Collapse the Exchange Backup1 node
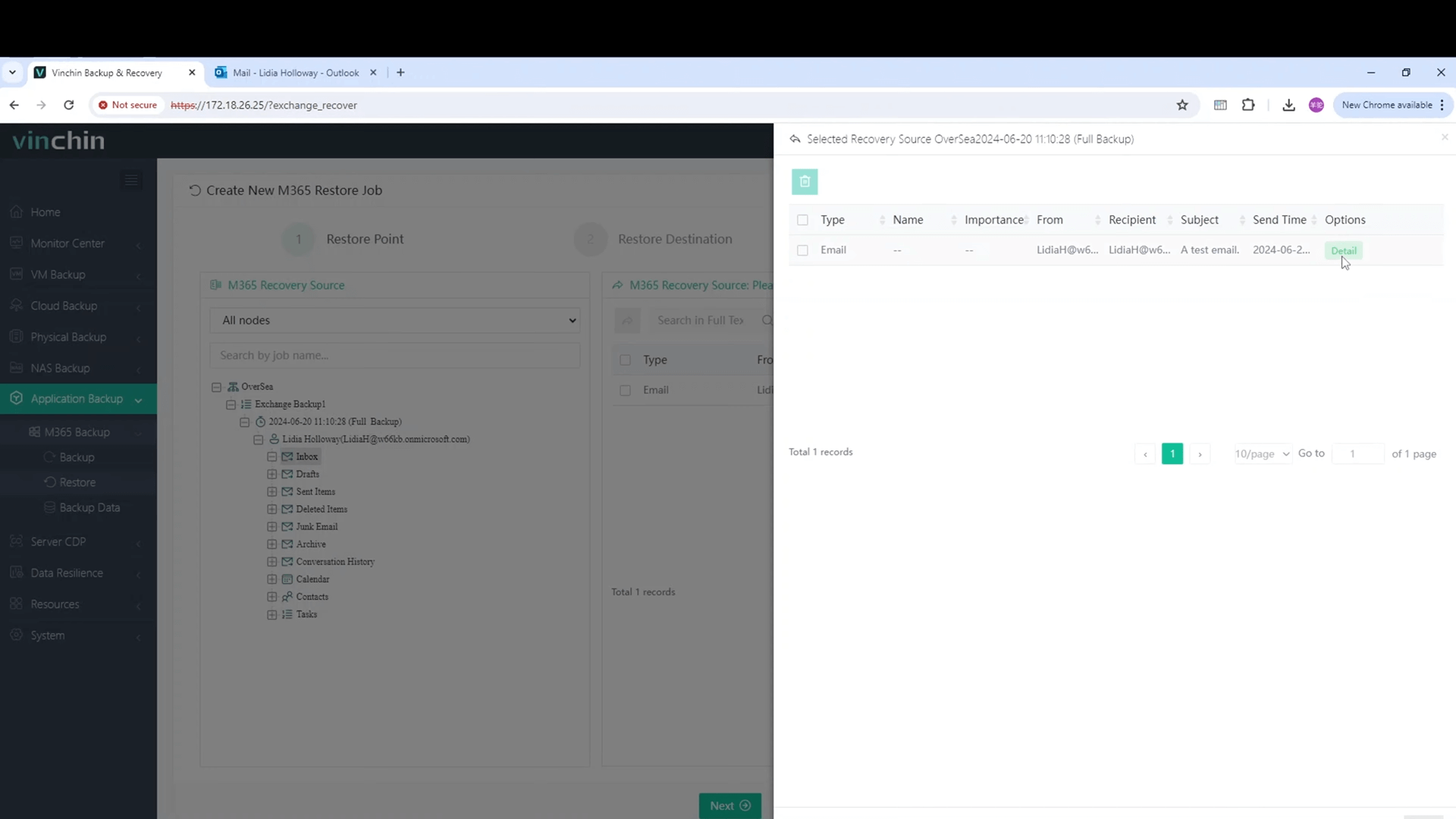This screenshot has width=1456, height=819. tap(231, 405)
